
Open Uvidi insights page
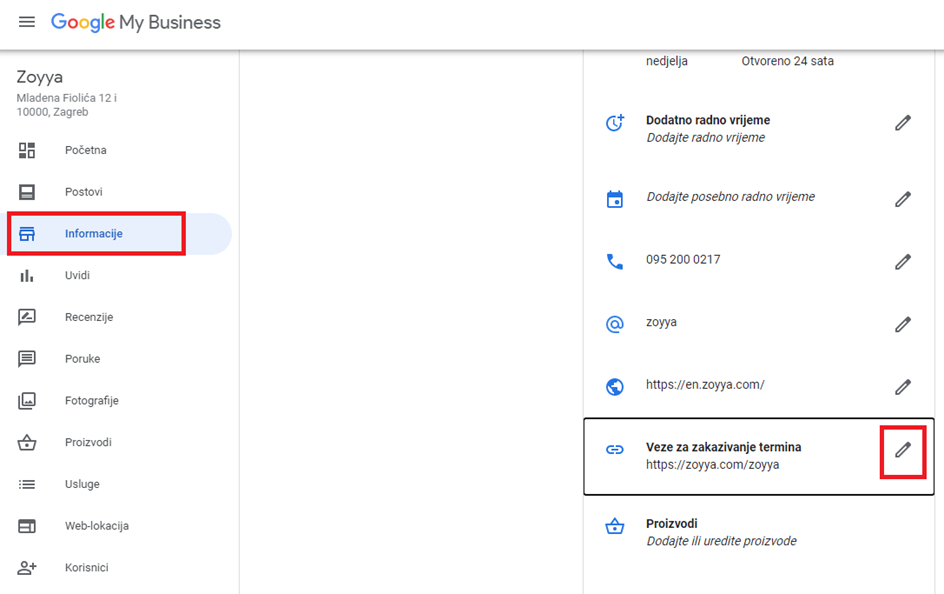(x=77, y=276)
